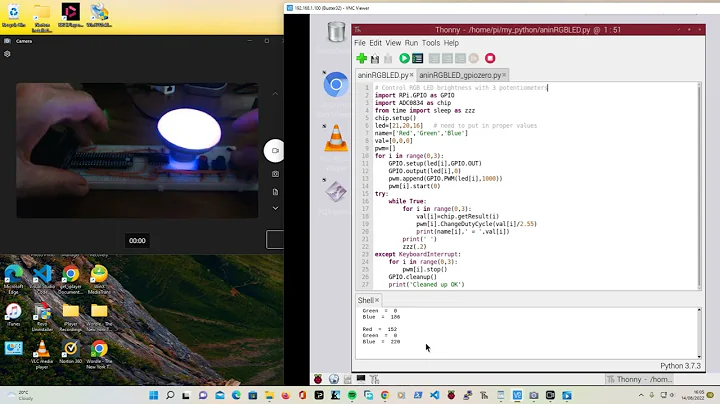The height and width of the screenshot is (404, 720).
Task: Click the Step out icon in Thonny toolbar
Action: (x=460, y=58)
